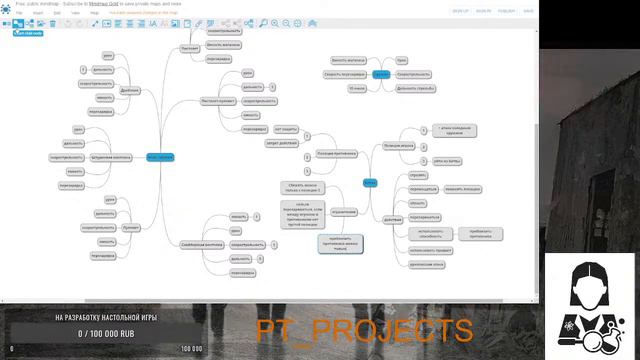This screenshot has width=640, height=360.
Task: Select the 'ограничения' node
Action: pos(344,212)
